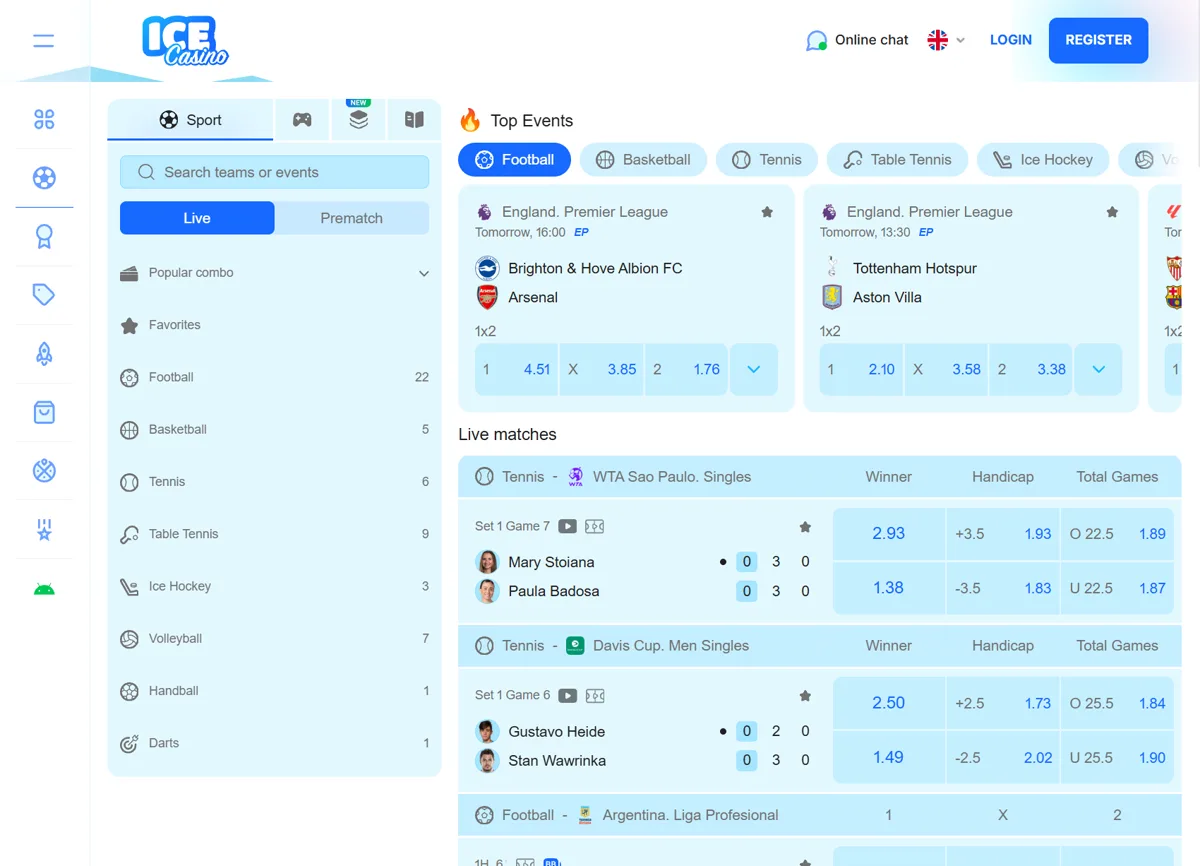Favorite the Tottenham vs Aston Villa star
This screenshot has width=1200, height=866.
[x=1112, y=212]
